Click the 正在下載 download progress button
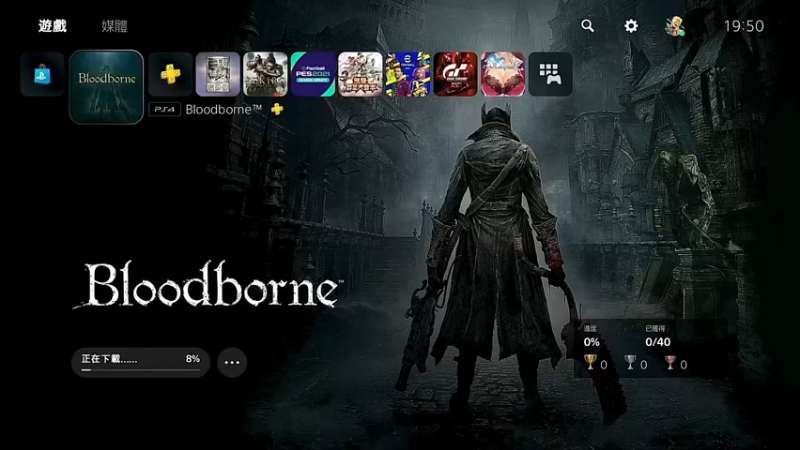800x450 pixels. 141,362
